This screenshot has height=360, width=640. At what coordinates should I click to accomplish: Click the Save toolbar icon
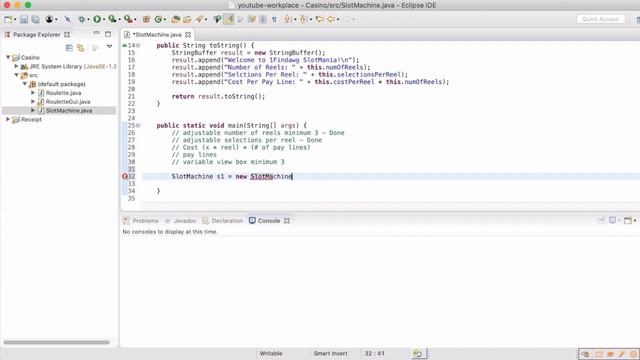(x=24, y=19)
